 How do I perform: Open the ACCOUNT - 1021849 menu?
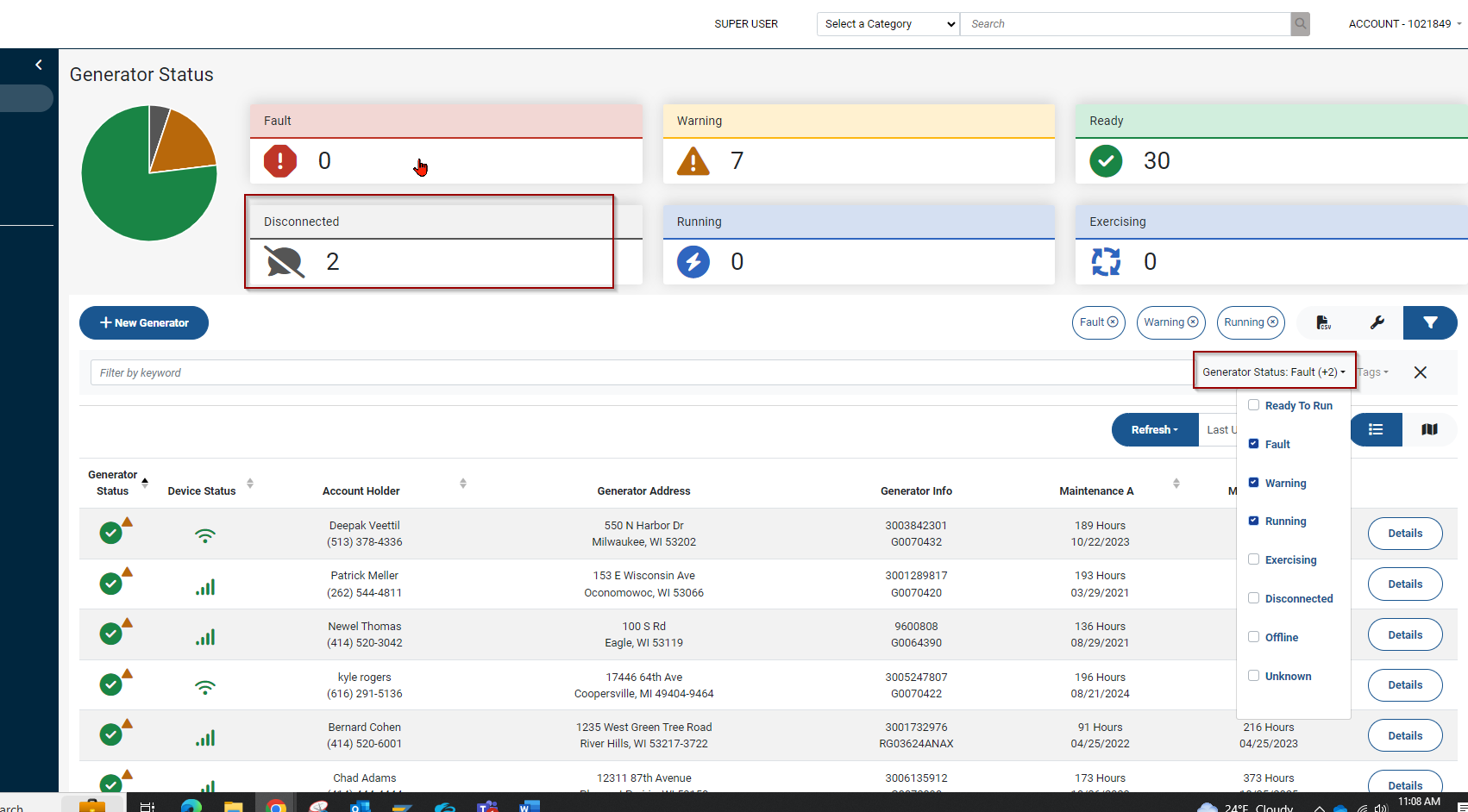point(1405,24)
